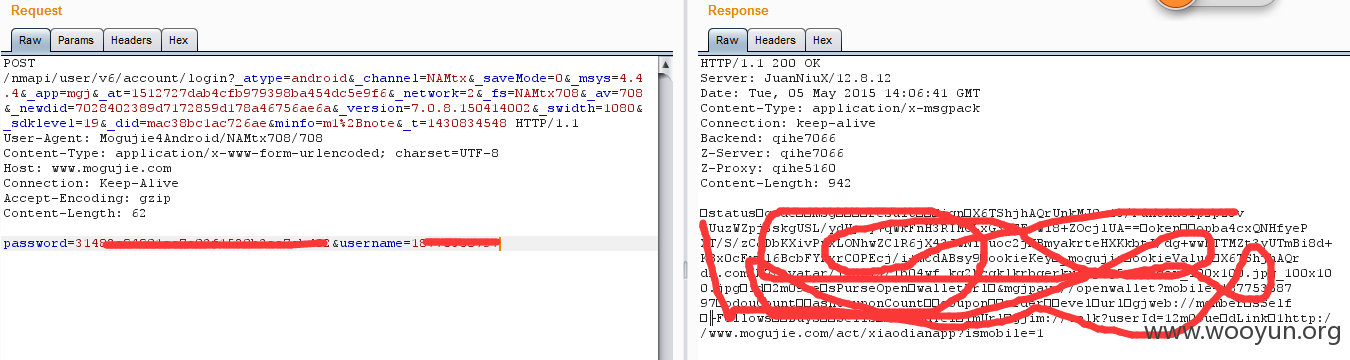Open the Hex tab in Response panel

823,40
